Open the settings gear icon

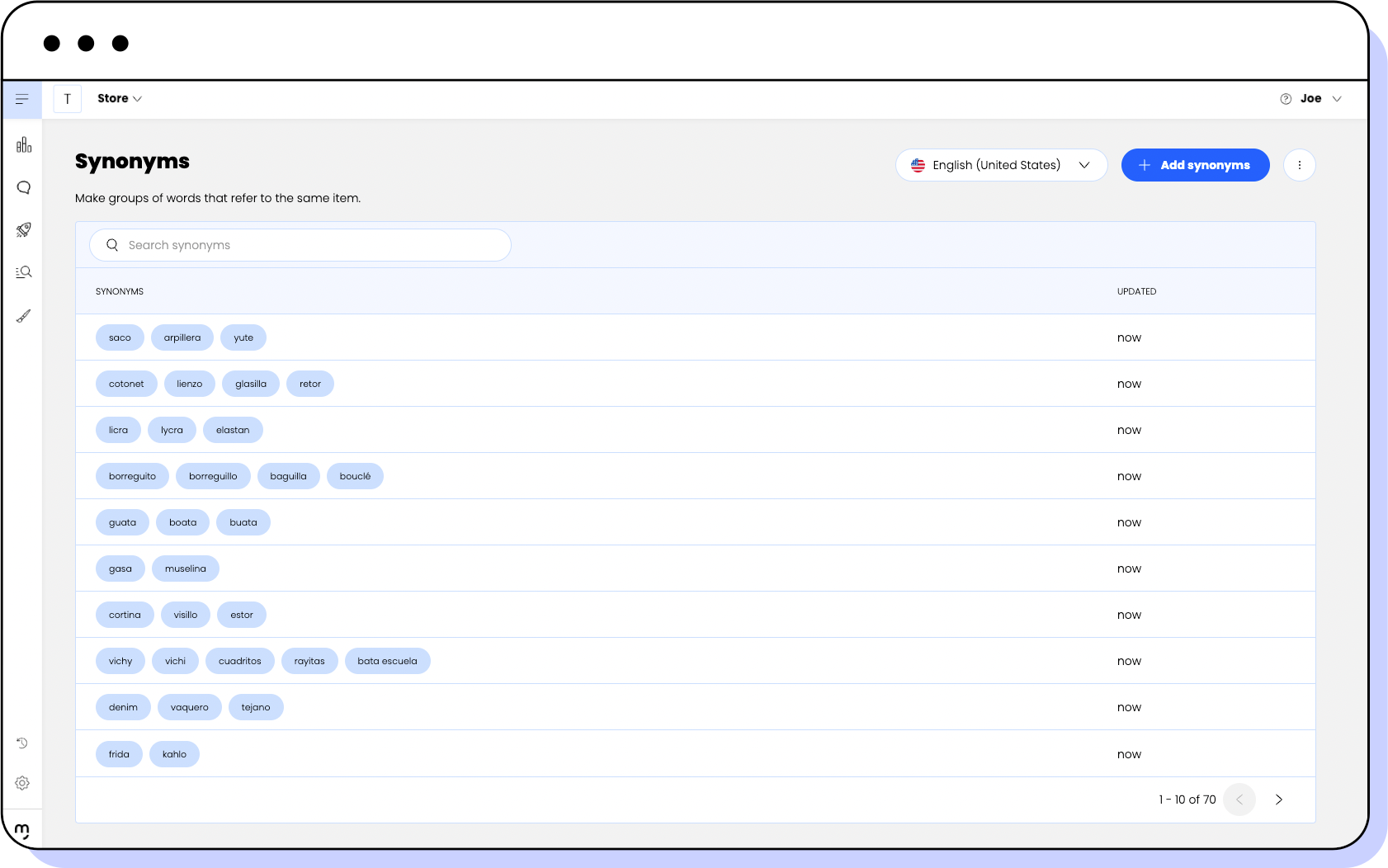pyautogui.click(x=22, y=783)
